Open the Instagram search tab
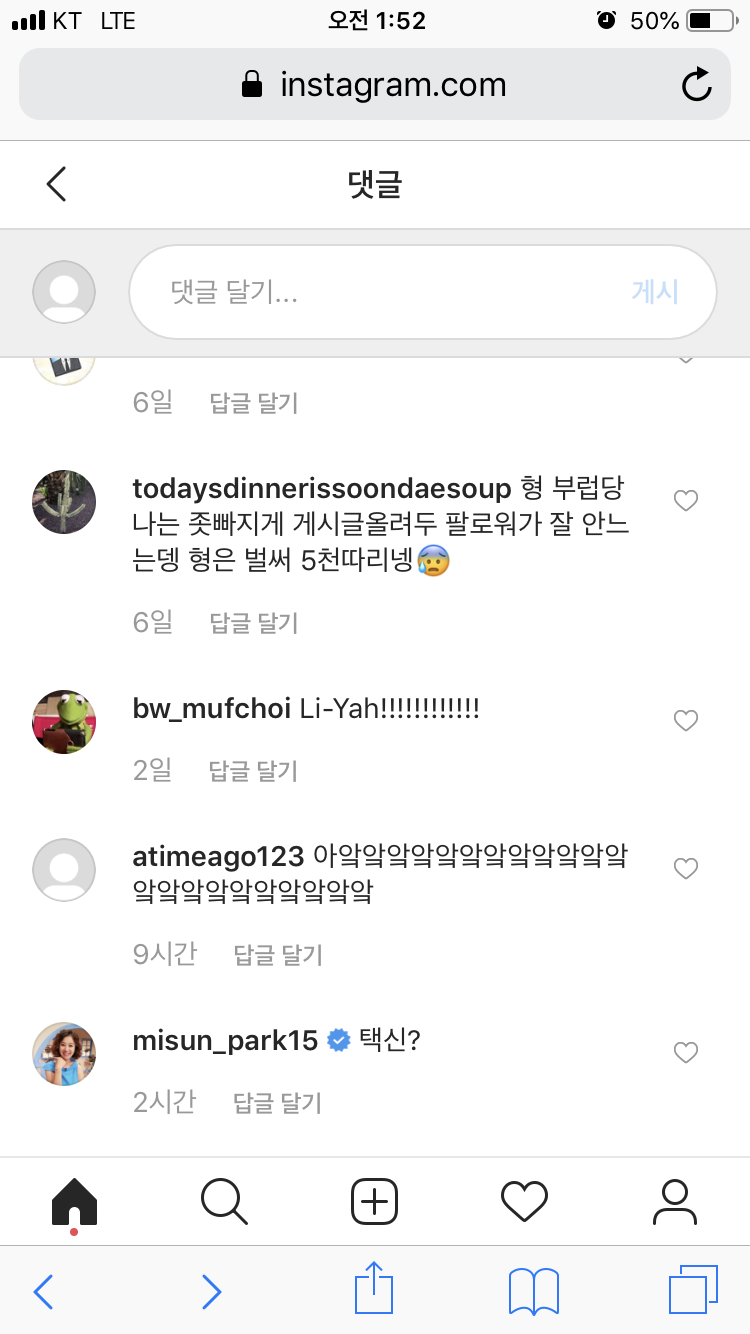This screenshot has height=1334, width=750. pos(224,1201)
